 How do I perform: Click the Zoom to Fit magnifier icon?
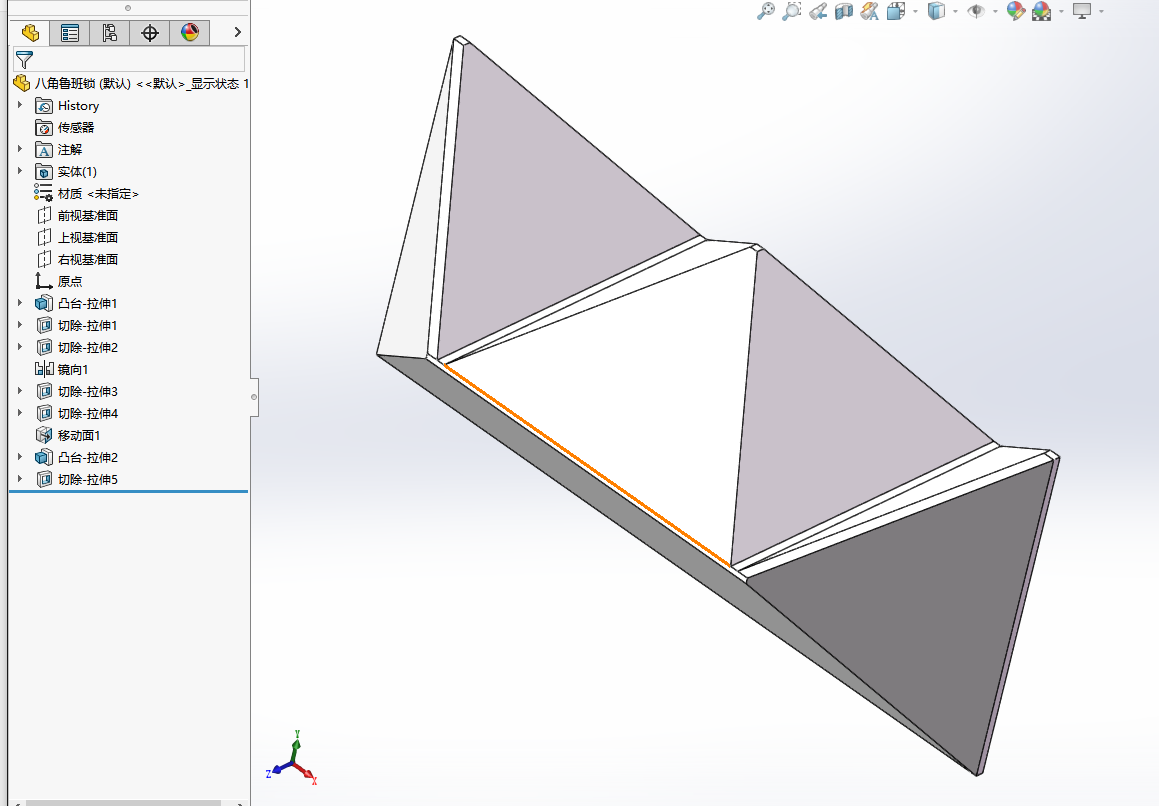(x=766, y=11)
